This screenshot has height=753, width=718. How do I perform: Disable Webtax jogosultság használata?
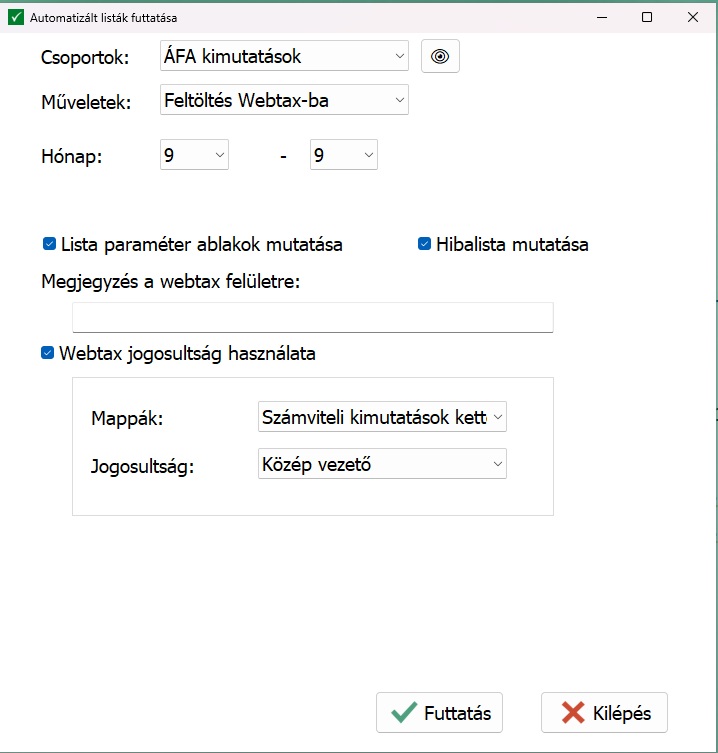(47, 353)
